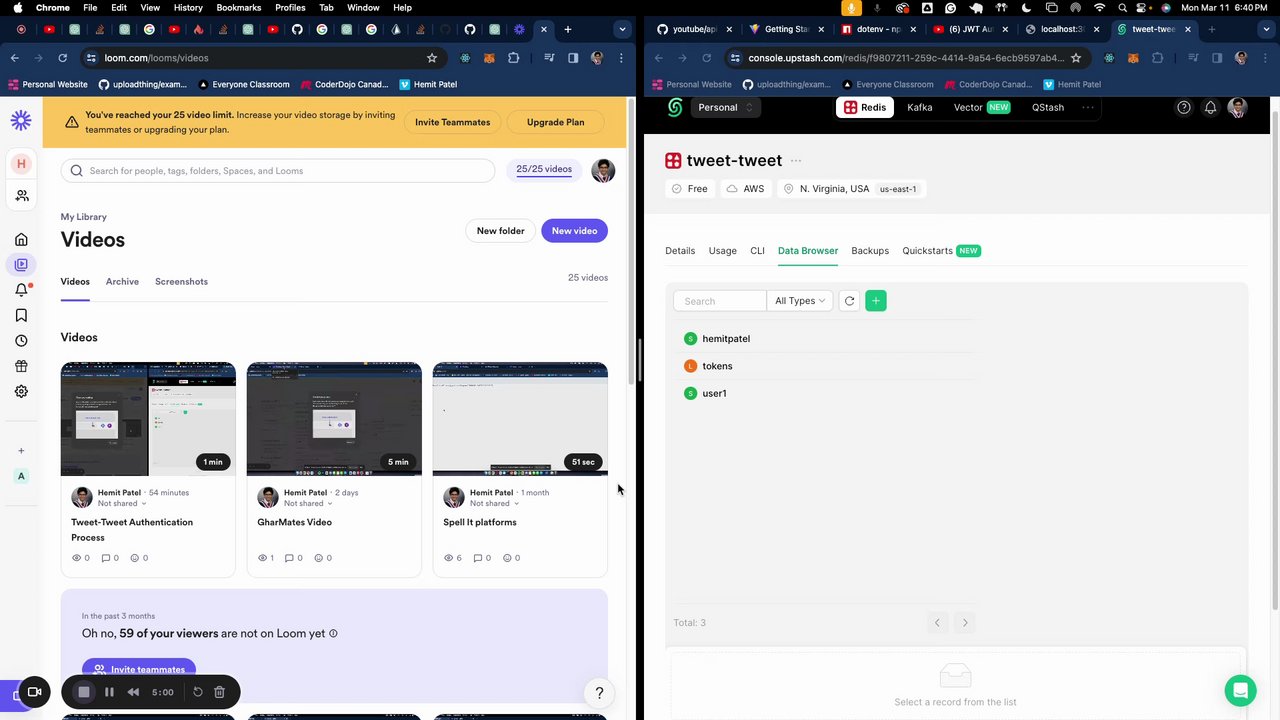Open the All Types filter dropdown

800,301
